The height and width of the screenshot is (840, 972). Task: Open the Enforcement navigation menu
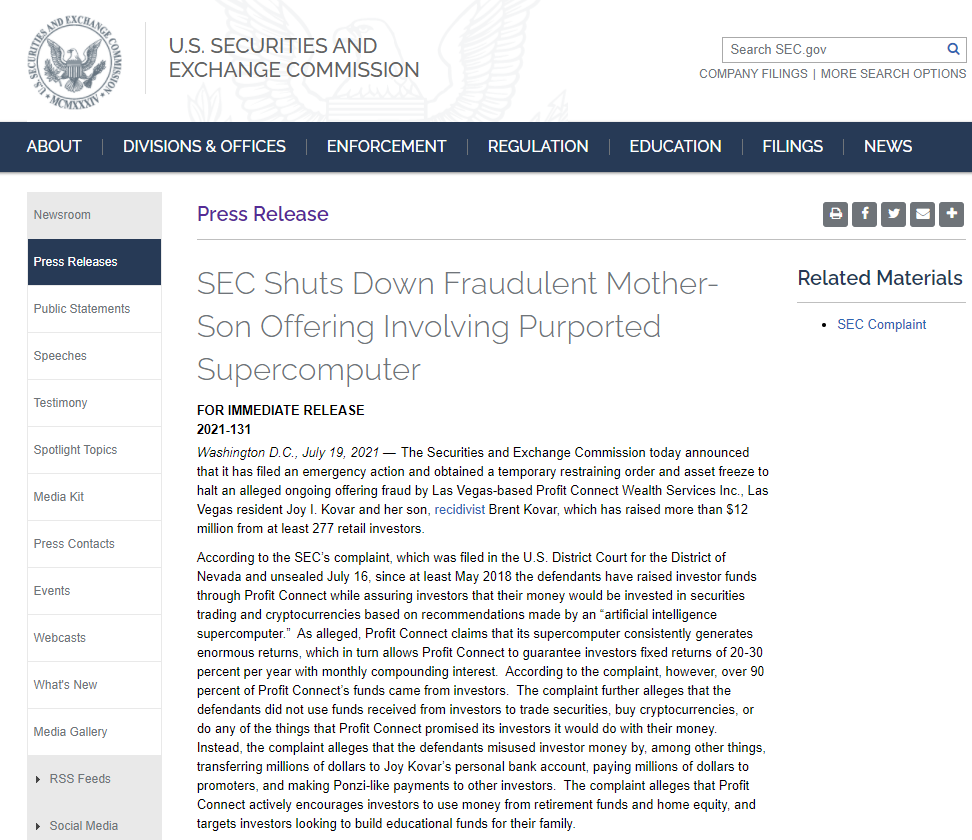[x=386, y=147]
